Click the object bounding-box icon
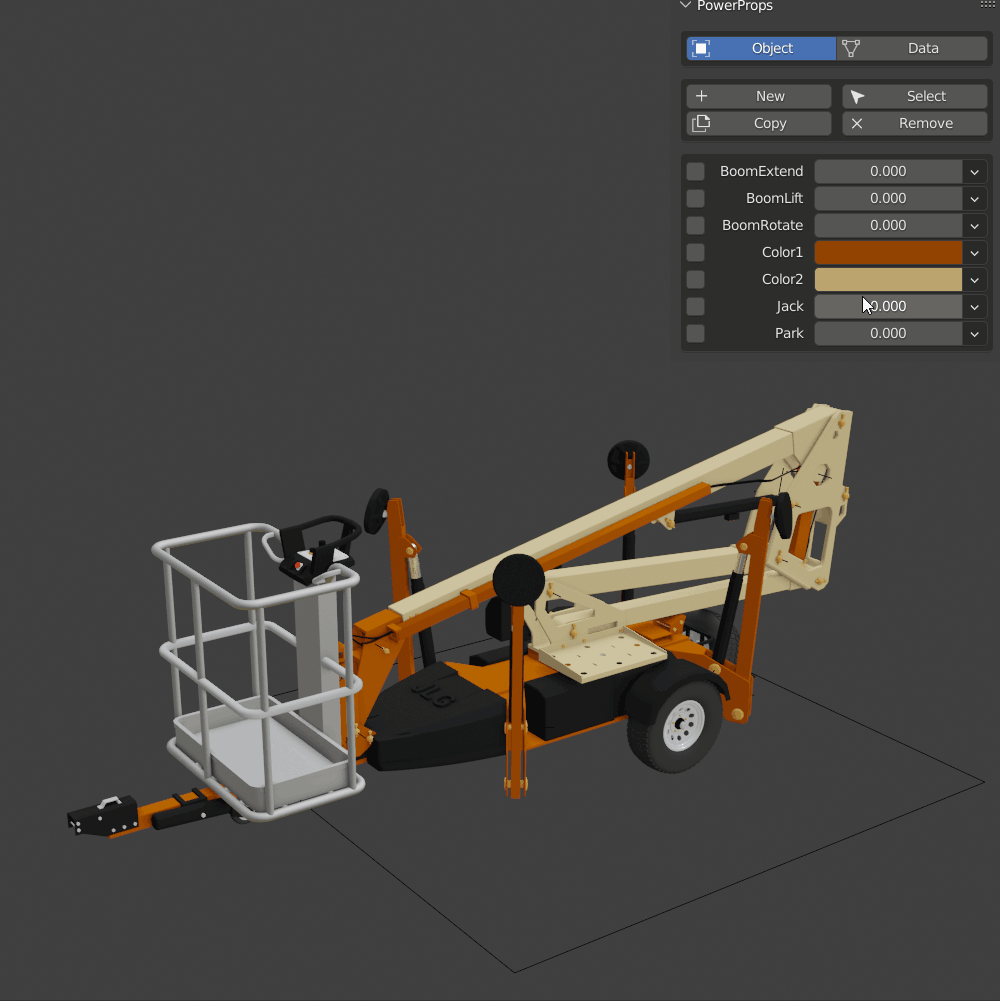This screenshot has width=1000, height=1001. (701, 49)
